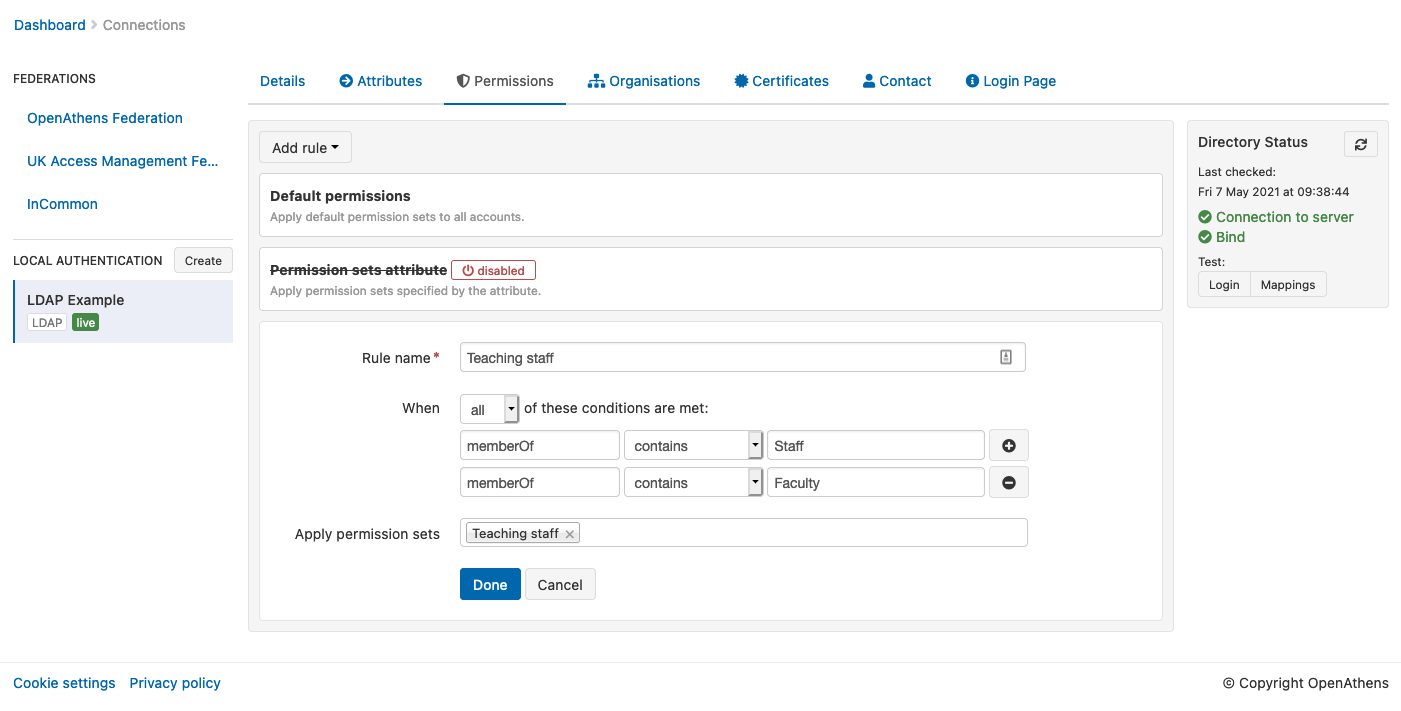The width and height of the screenshot is (1401, 711).
Task: Click the Test Login button
Action: pyautogui.click(x=1223, y=285)
